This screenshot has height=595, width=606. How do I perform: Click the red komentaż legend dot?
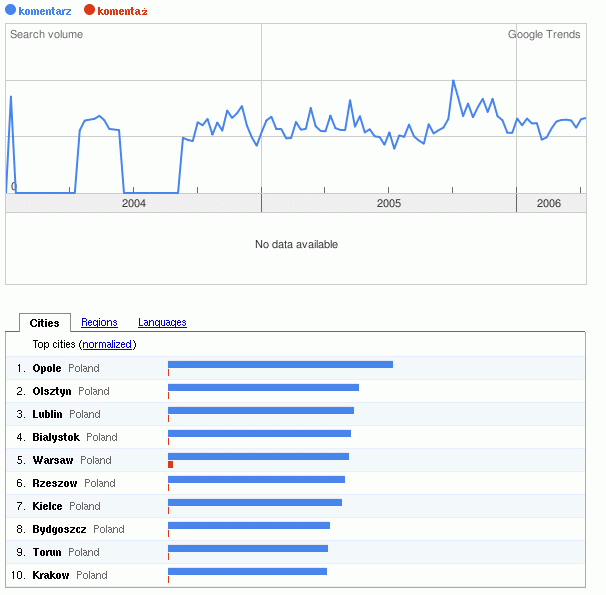pos(90,10)
